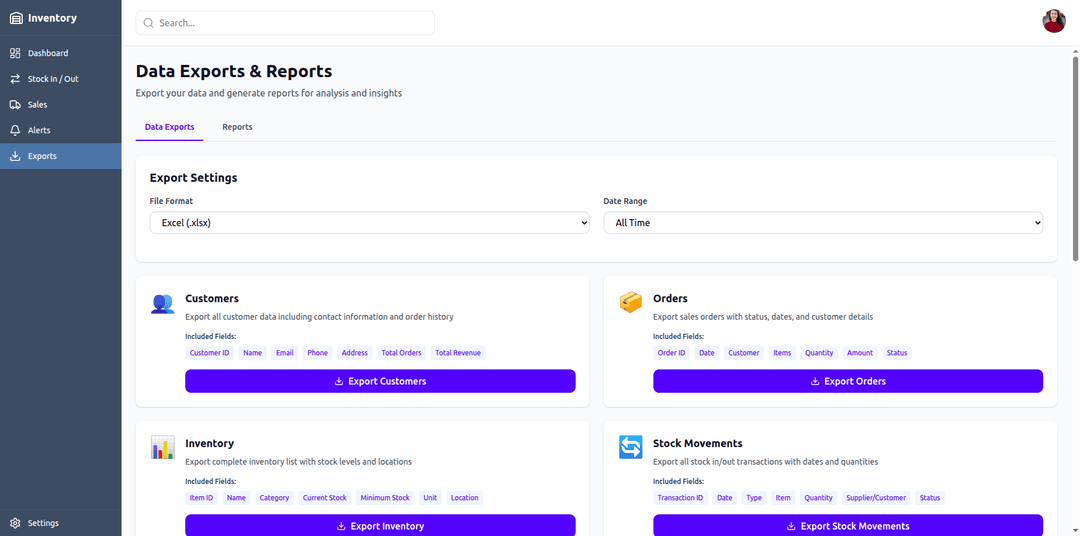
Task: Click the Stock Movements card title
Action: click(698, 443)
